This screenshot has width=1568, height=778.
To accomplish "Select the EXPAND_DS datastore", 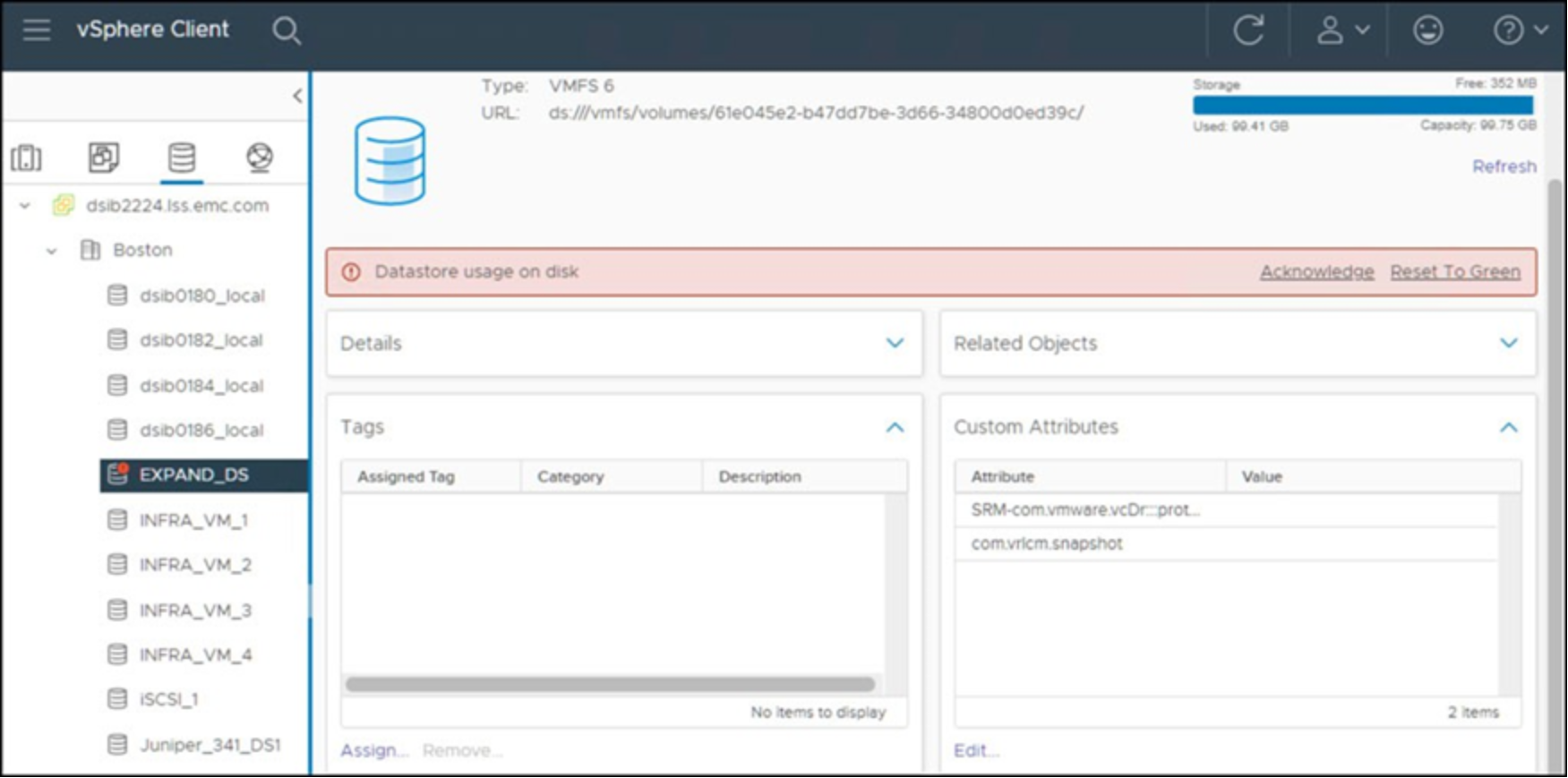I will (x=204, y=475).
